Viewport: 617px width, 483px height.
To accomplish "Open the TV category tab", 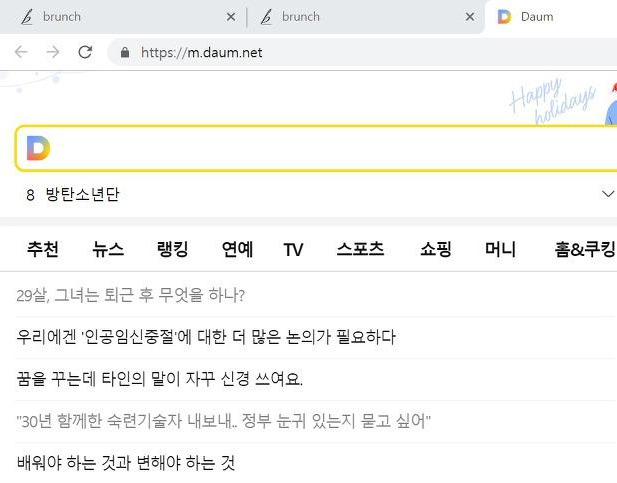I will [x=294, y=250].
